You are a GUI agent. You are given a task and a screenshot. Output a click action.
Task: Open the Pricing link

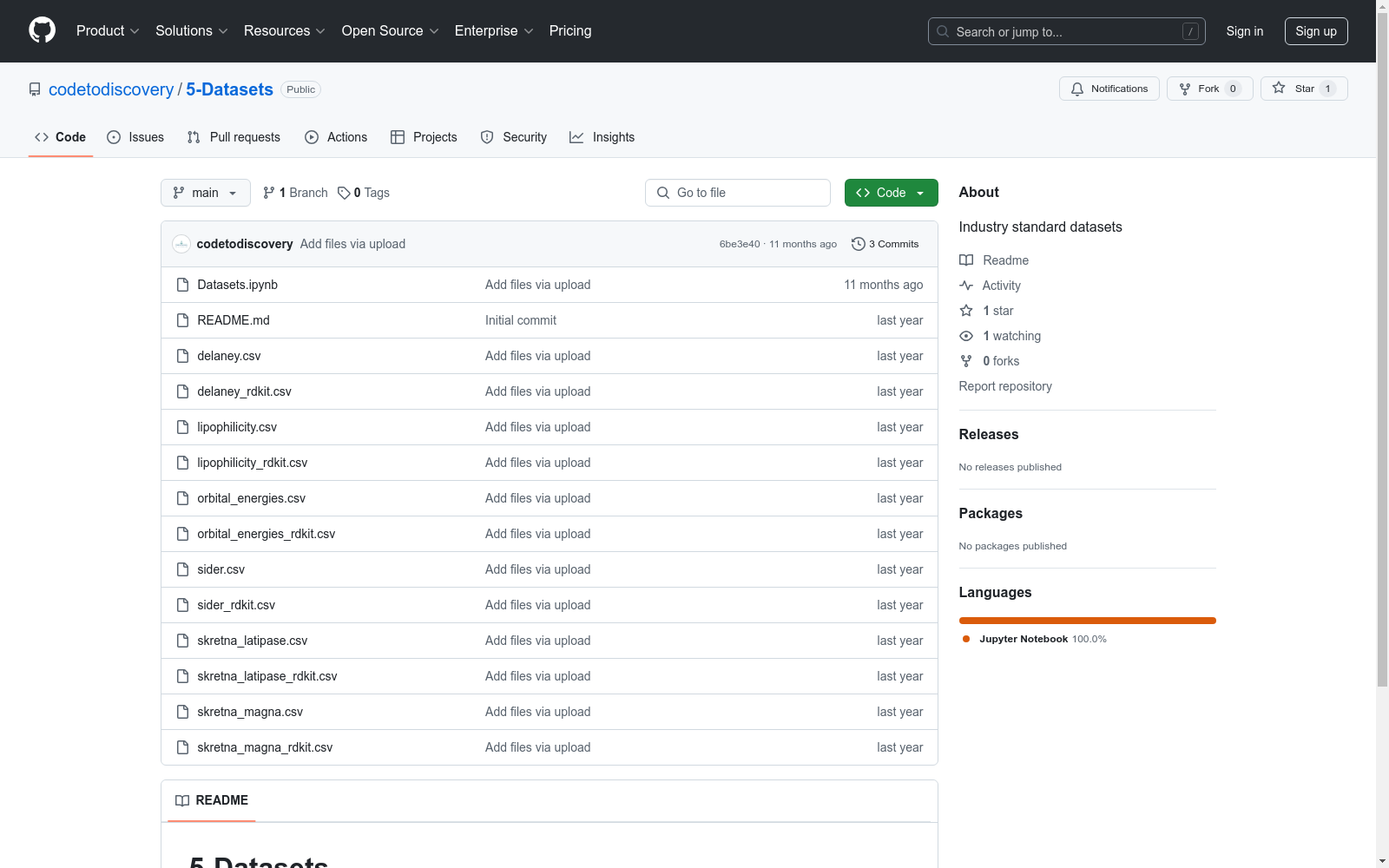570,31
